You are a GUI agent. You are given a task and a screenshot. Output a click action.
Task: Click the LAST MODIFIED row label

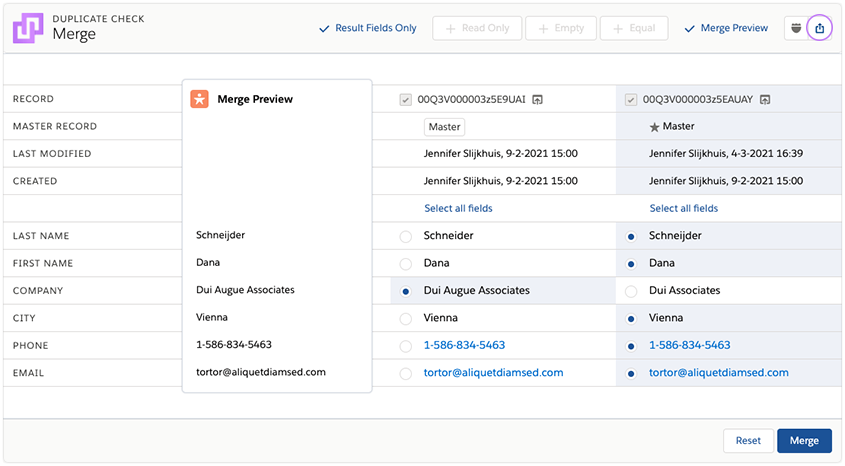tap(52, 154)
